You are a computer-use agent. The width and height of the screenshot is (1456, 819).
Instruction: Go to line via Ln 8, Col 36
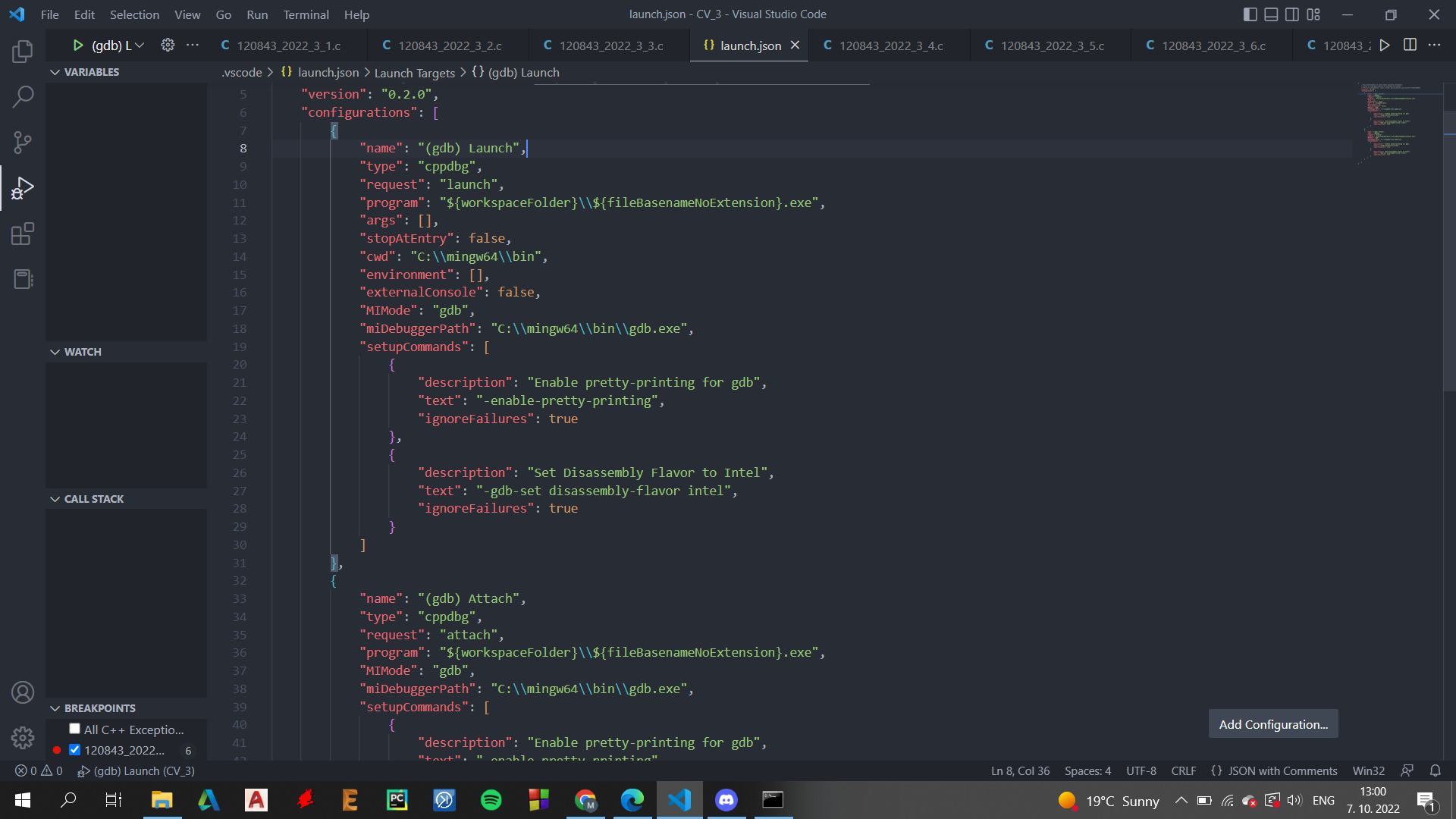click(1020, 770)
